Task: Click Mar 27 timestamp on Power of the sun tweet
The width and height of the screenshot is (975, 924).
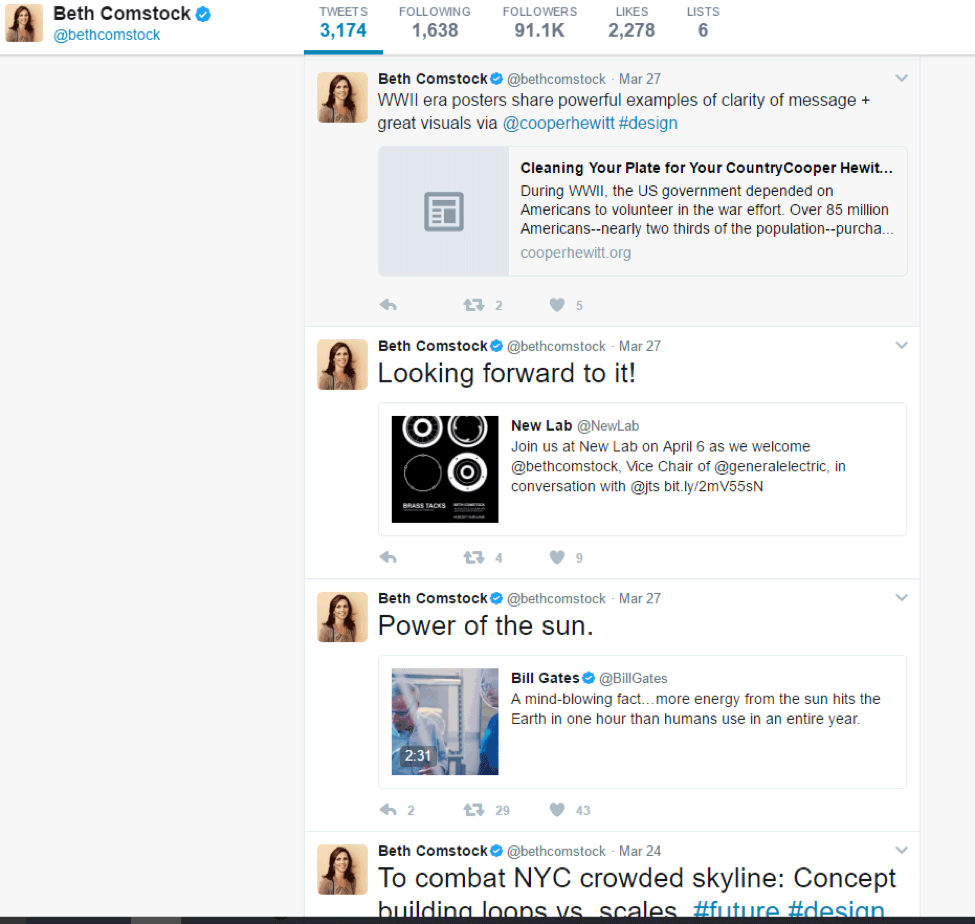Action: tap(640, 599)
